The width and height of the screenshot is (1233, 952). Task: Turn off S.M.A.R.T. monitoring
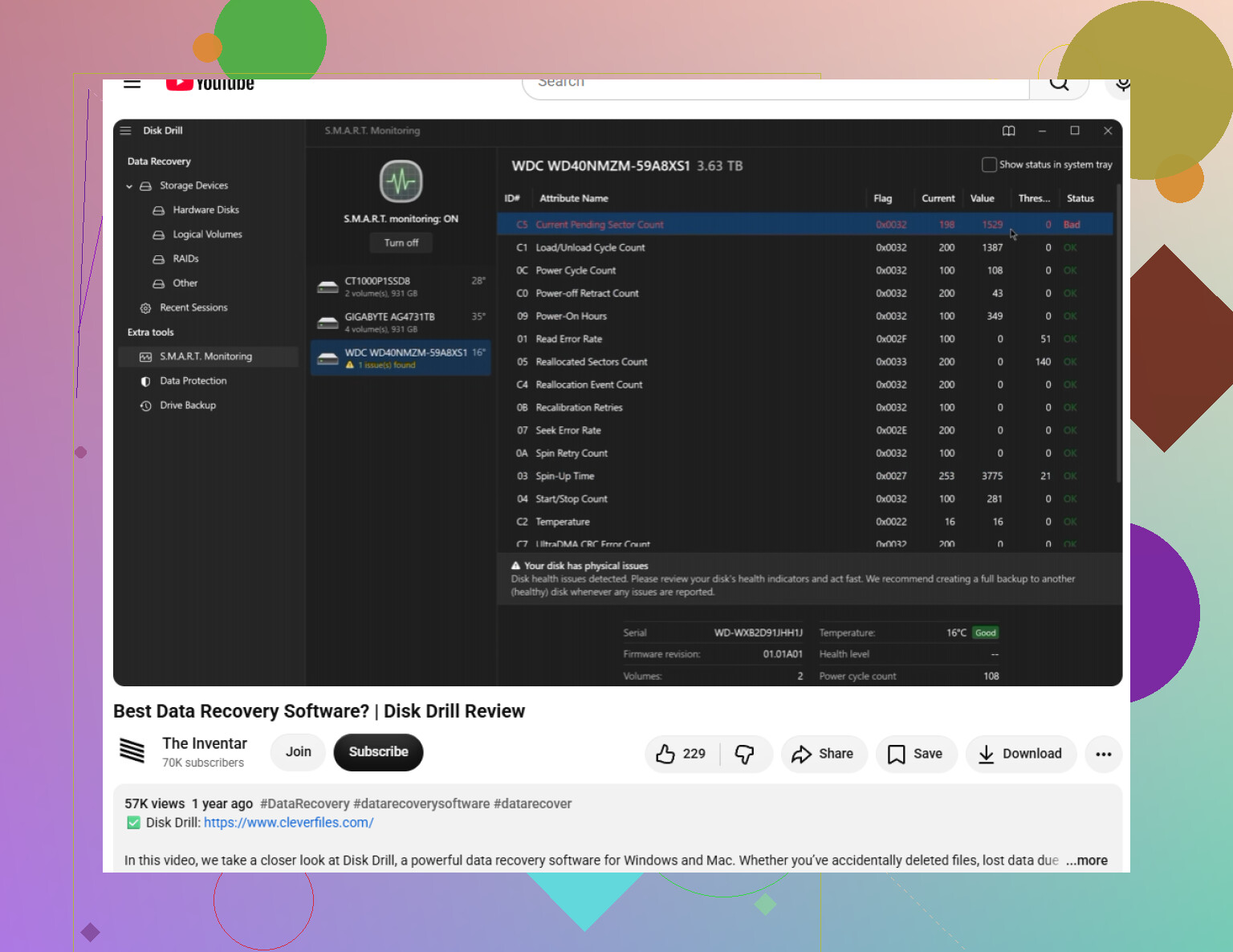(x=401, y=242)
